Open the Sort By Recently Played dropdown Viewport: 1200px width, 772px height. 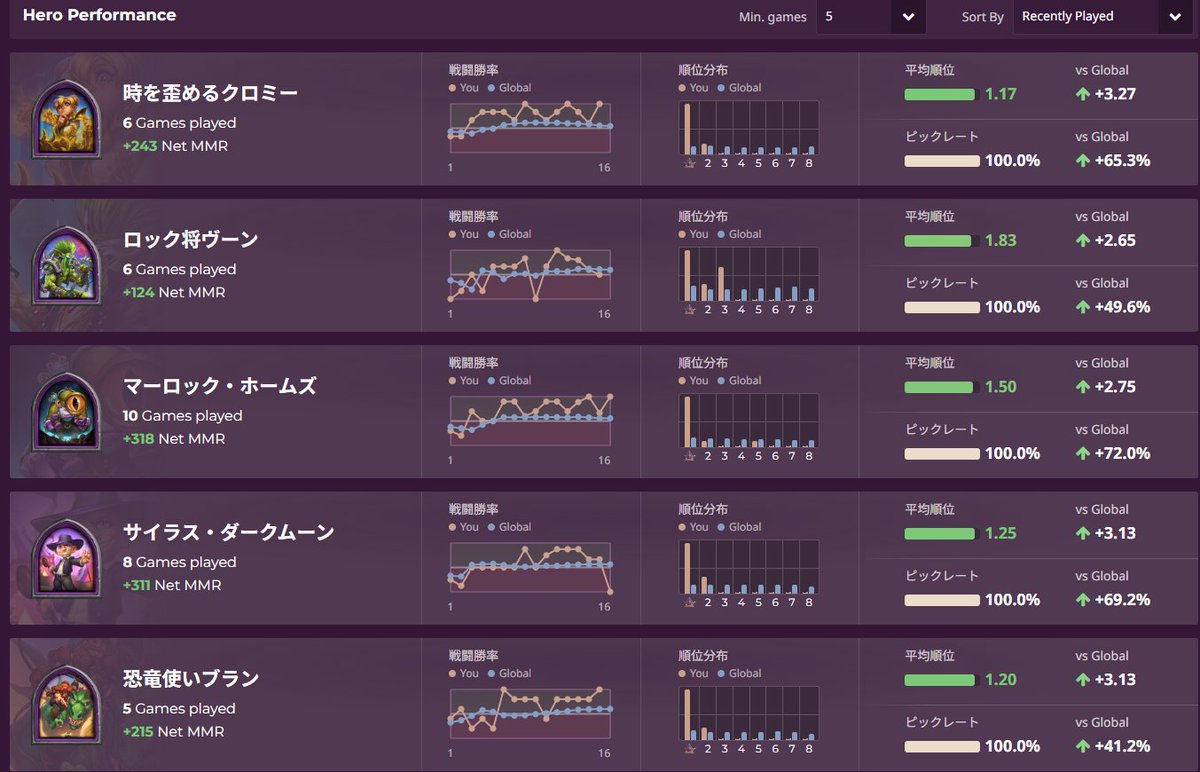click(x=1102, y=17)
